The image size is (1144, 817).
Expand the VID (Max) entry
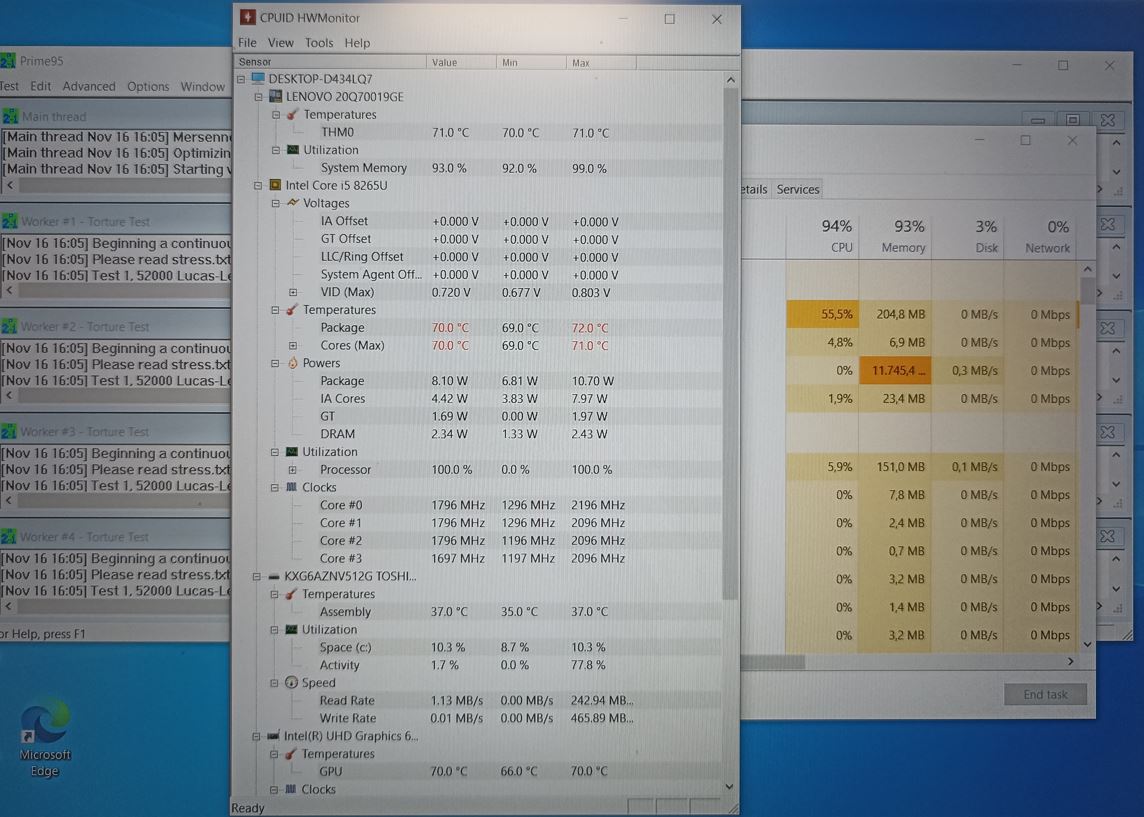click(x=293, y=293)
